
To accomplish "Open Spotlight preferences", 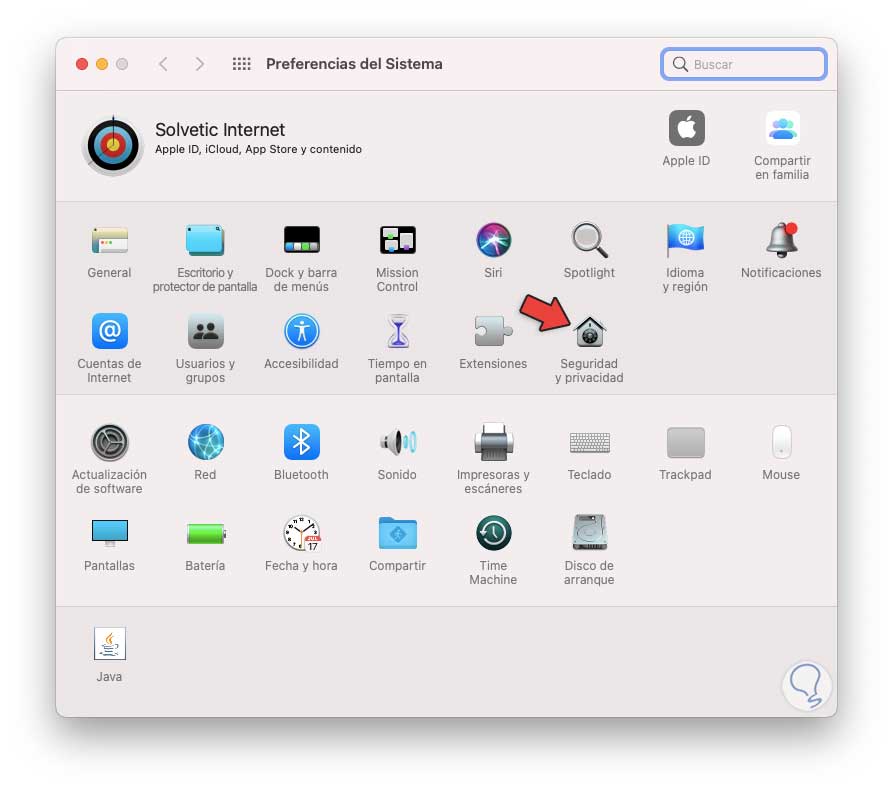I will click(589, 240).
